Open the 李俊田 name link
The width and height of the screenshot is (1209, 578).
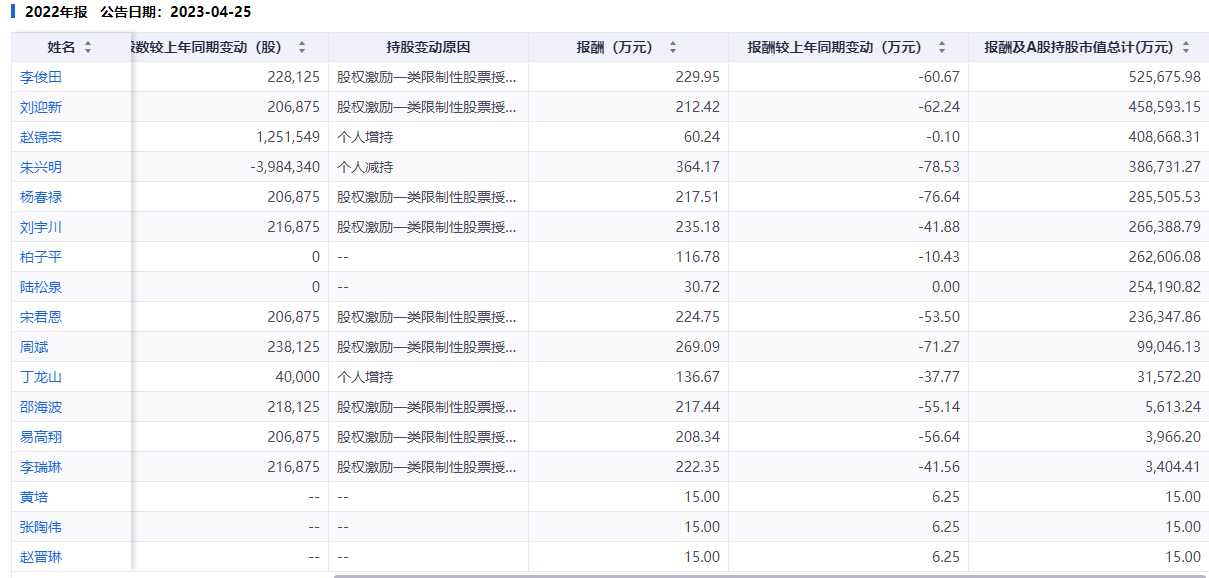coord(41,77)
